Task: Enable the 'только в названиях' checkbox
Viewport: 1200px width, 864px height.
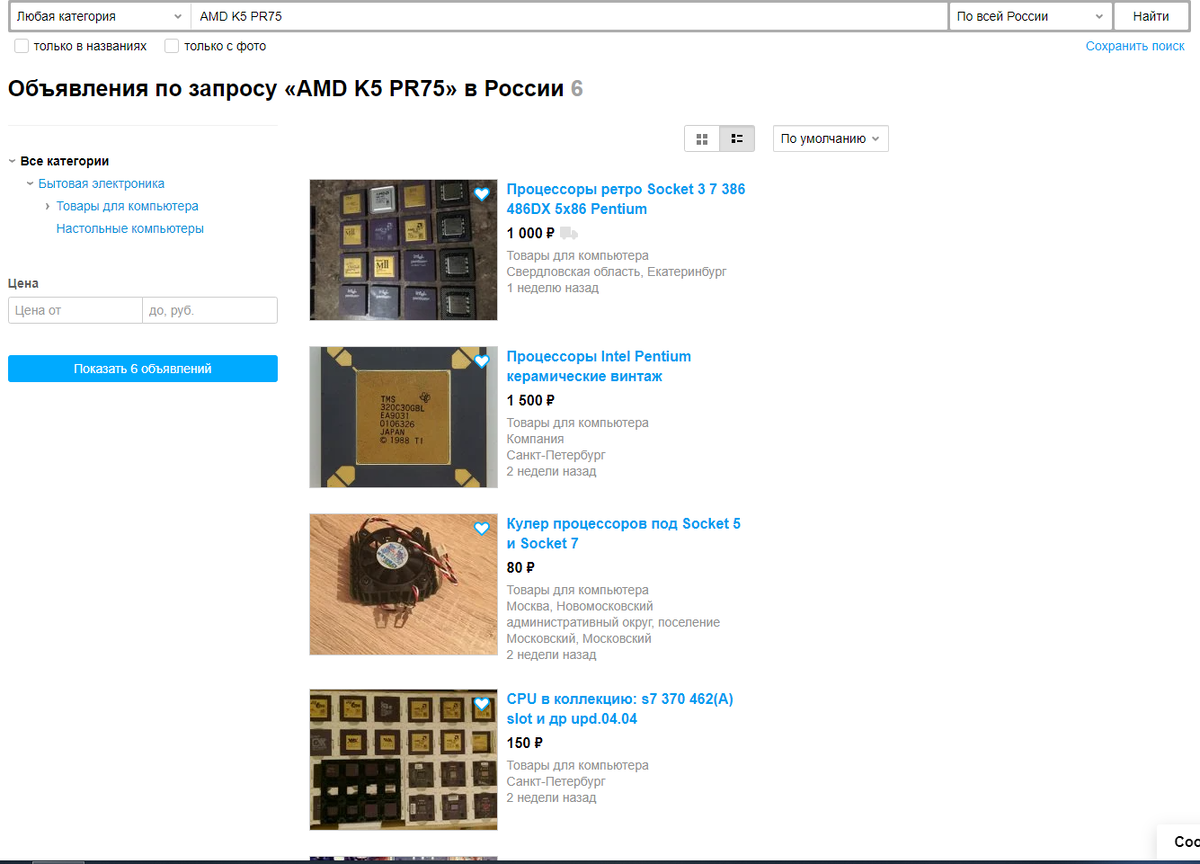Action: tap(22, 46)
